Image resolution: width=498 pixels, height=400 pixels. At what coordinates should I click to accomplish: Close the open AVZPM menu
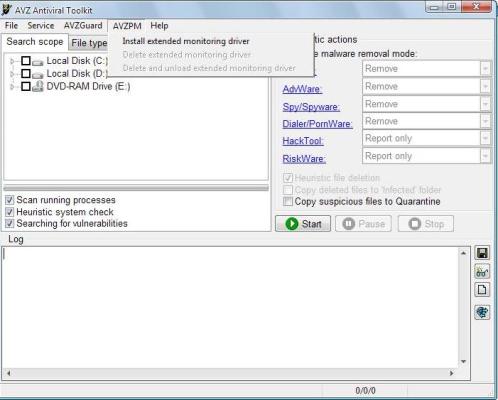(127, 26)
